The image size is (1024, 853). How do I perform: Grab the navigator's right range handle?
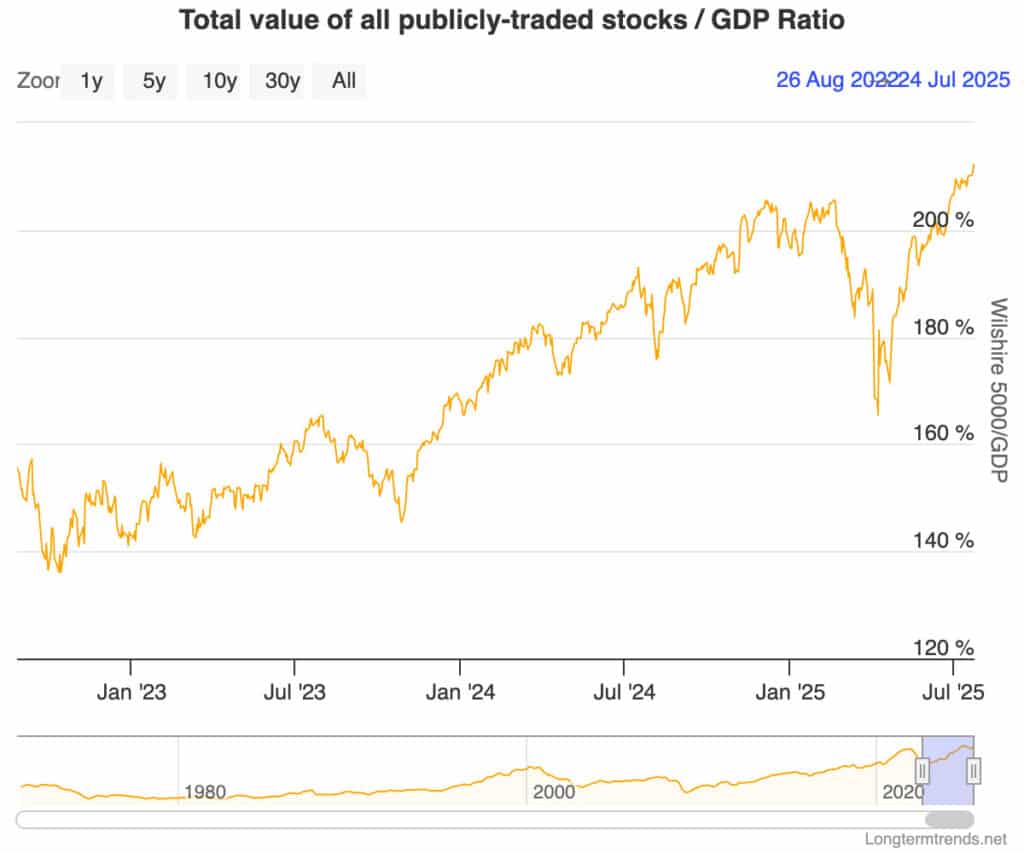(x=974, y=771)
